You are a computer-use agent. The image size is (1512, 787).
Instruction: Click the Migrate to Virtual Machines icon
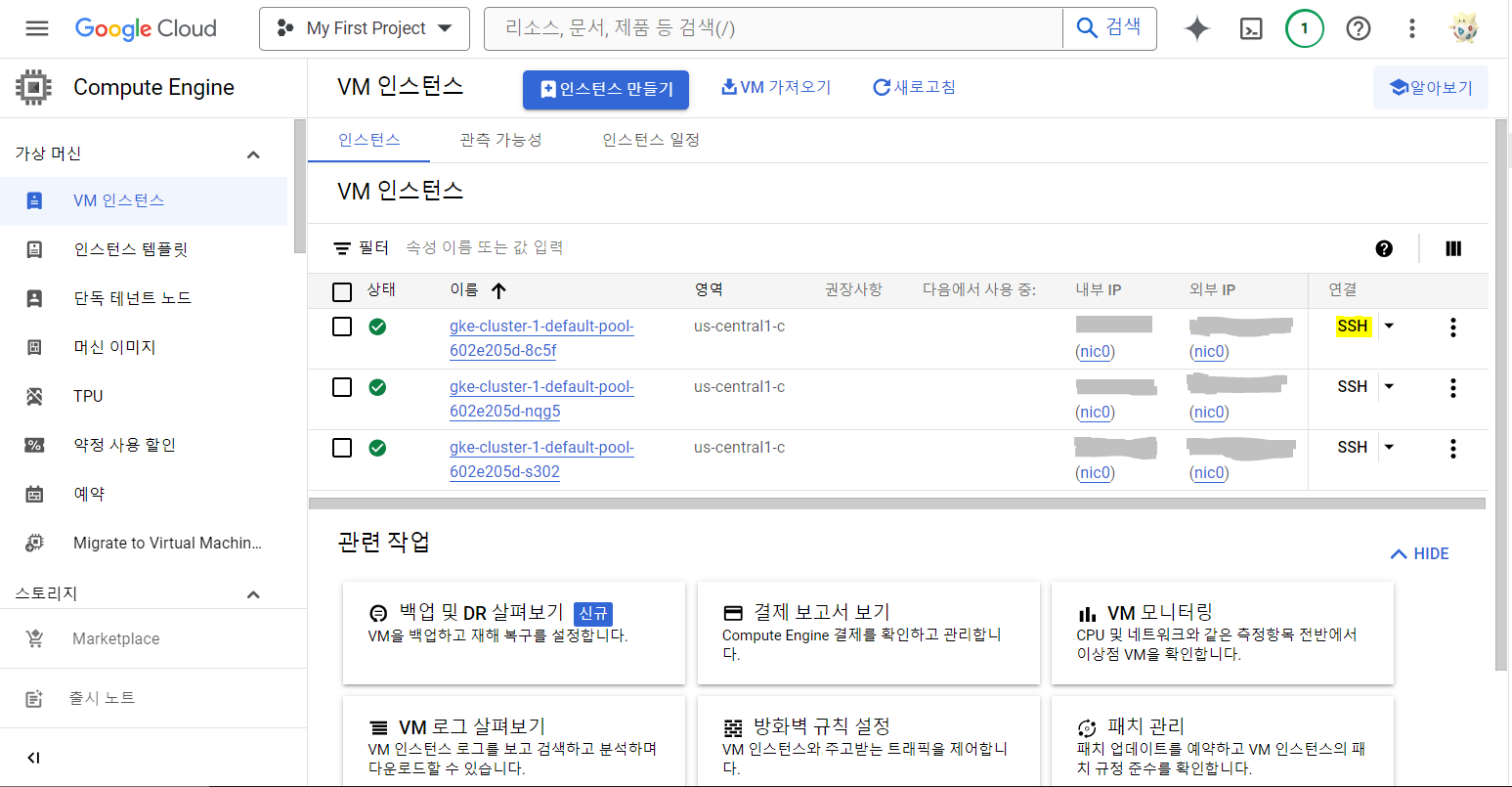tap(34, 543)
